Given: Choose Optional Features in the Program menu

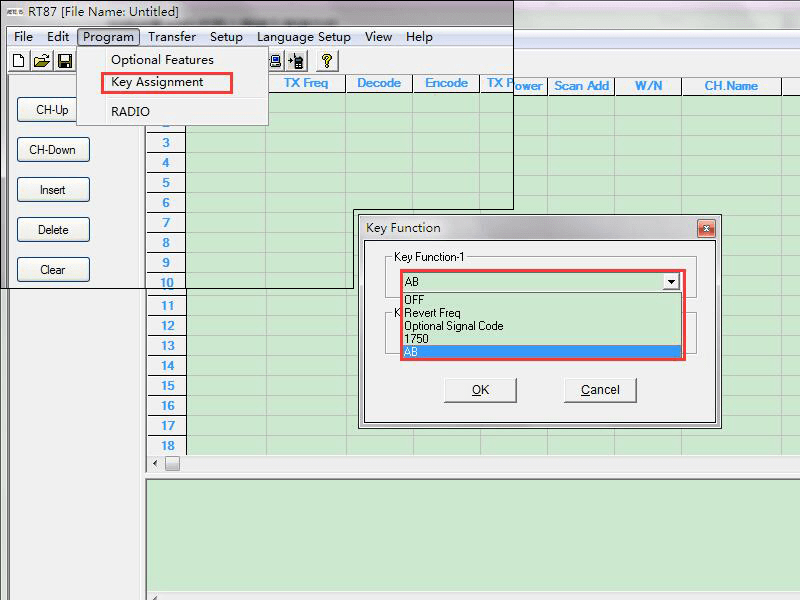Looking at the screenshot, I should tap(162, 60).
